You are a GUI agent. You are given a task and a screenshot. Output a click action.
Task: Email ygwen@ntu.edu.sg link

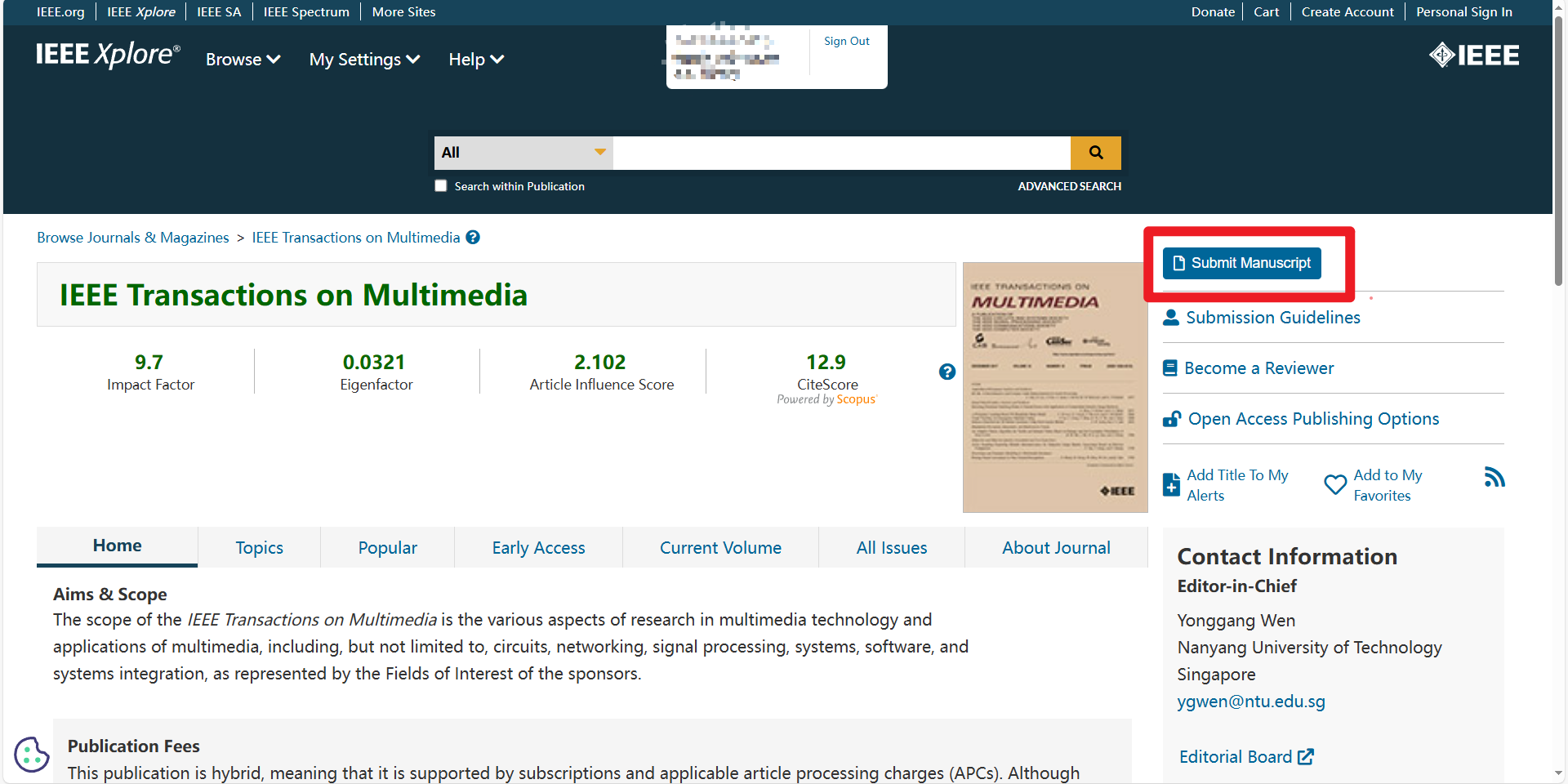coord(1251,702)
